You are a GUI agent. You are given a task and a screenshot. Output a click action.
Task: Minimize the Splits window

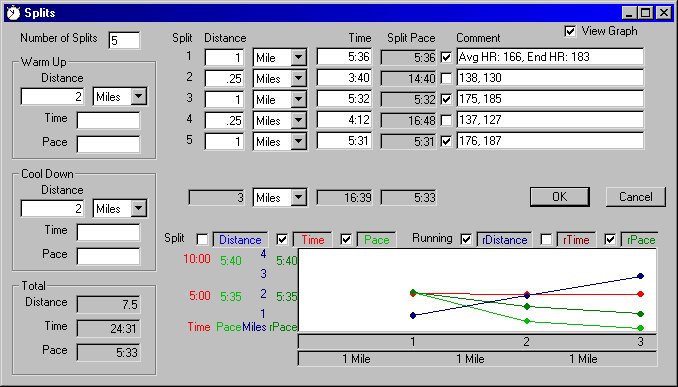(630, 13)
